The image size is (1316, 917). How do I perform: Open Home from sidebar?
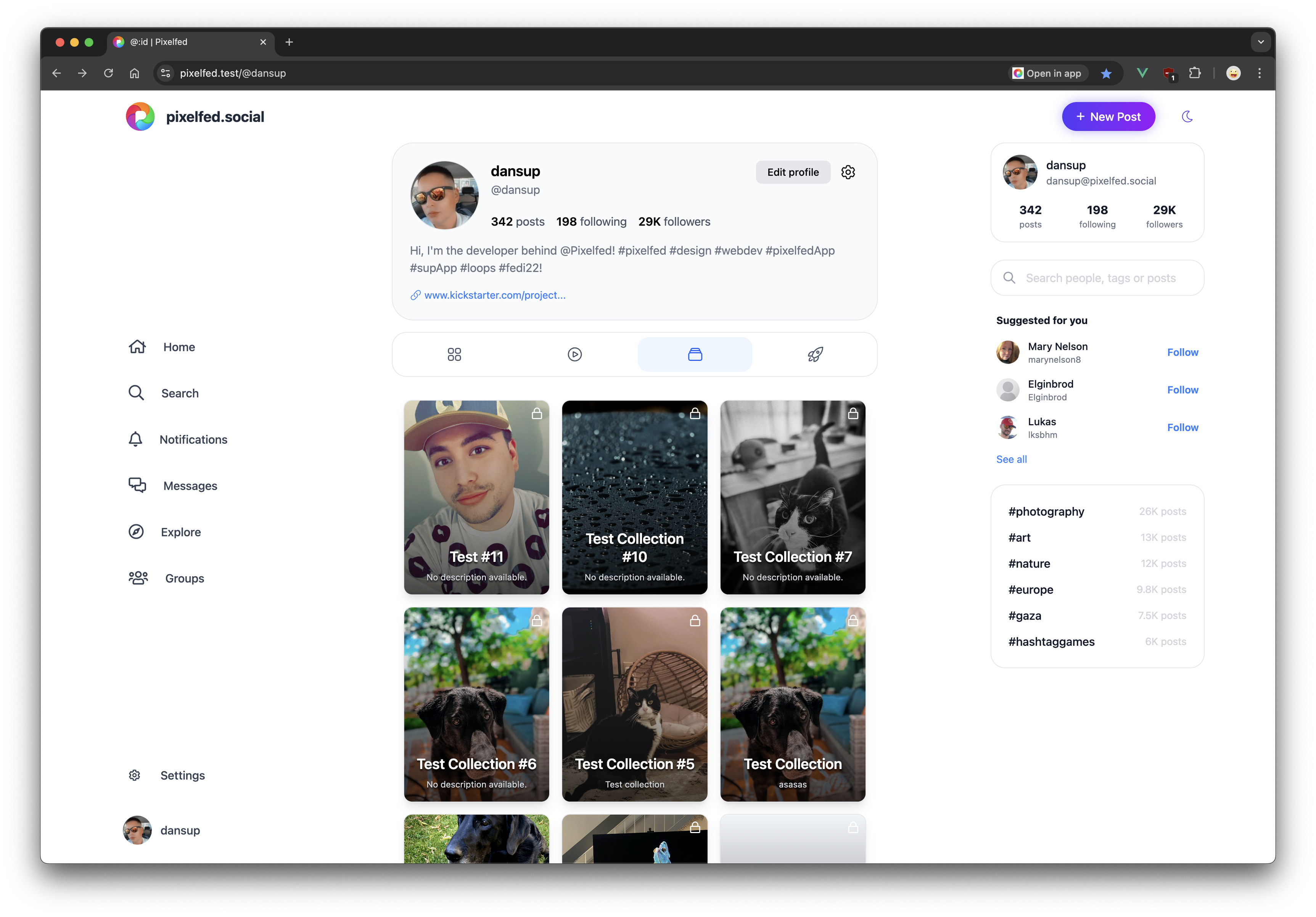pos(162,347)
